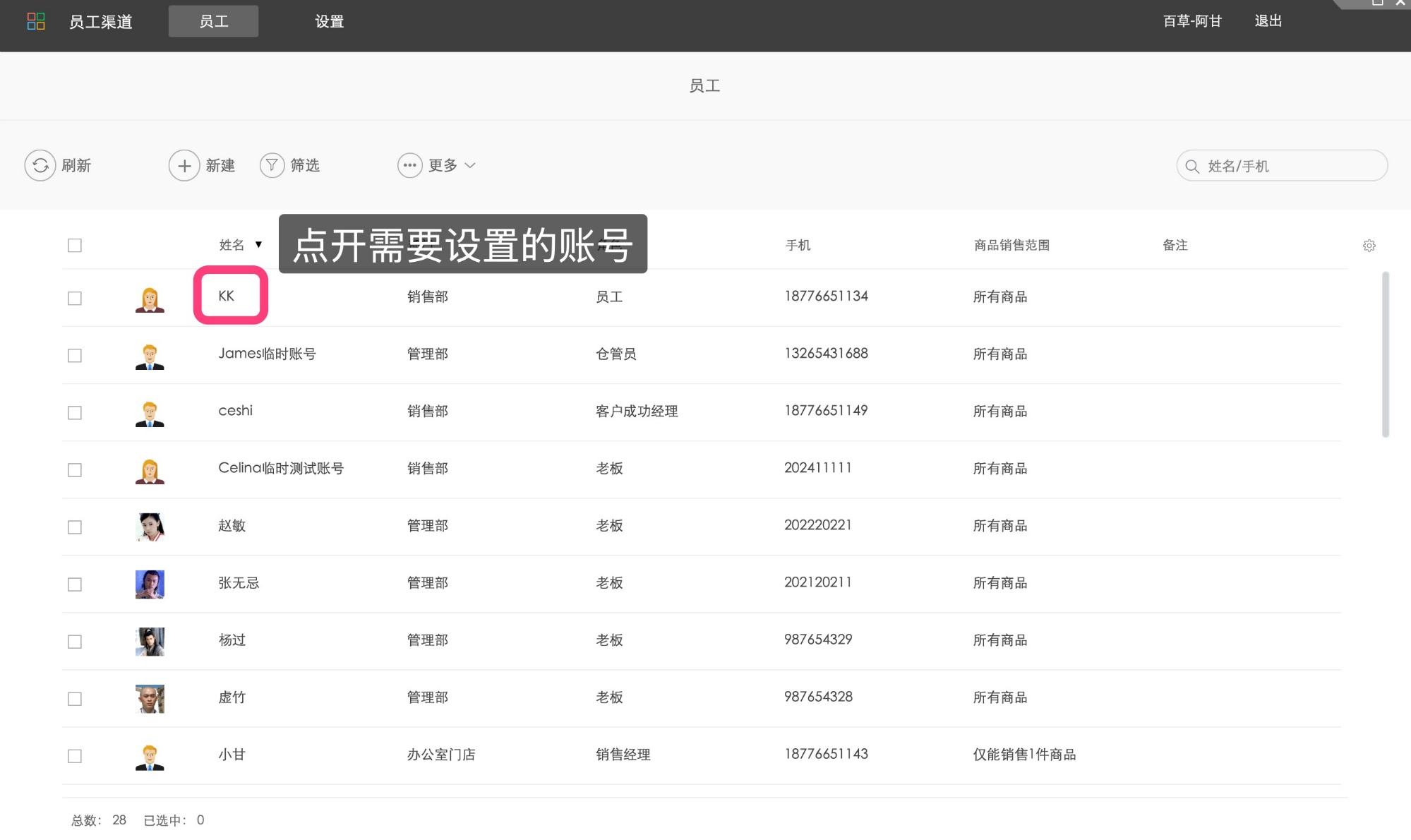Check the box for Celina临时测试账号 row
This screenshot has height=840, width=1411.
coord(75,469)
